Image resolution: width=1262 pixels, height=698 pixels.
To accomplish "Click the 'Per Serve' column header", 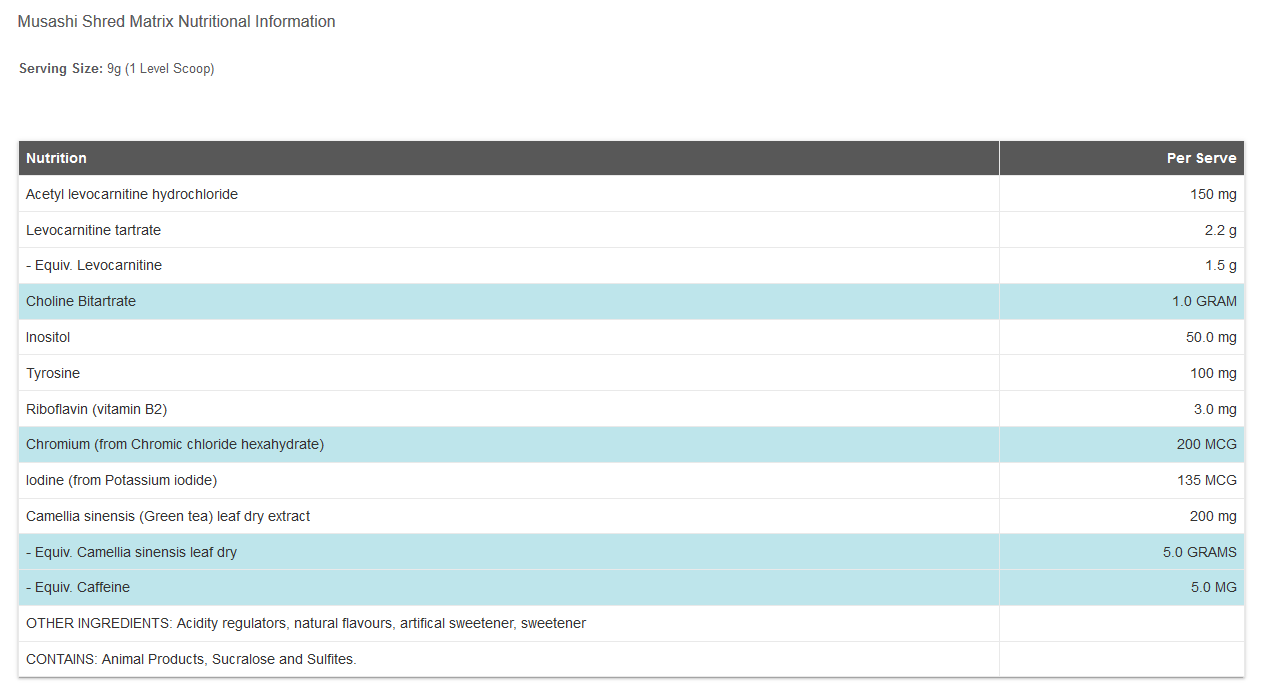I will point(1202,158).
